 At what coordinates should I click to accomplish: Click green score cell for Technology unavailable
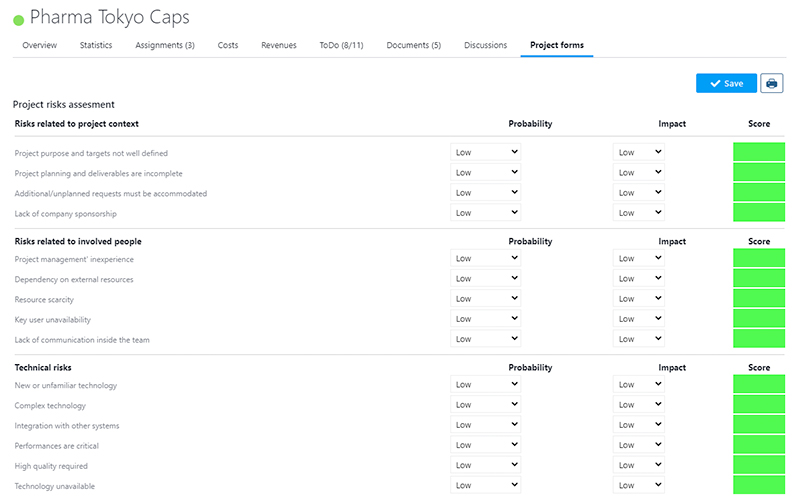point(758,485)
